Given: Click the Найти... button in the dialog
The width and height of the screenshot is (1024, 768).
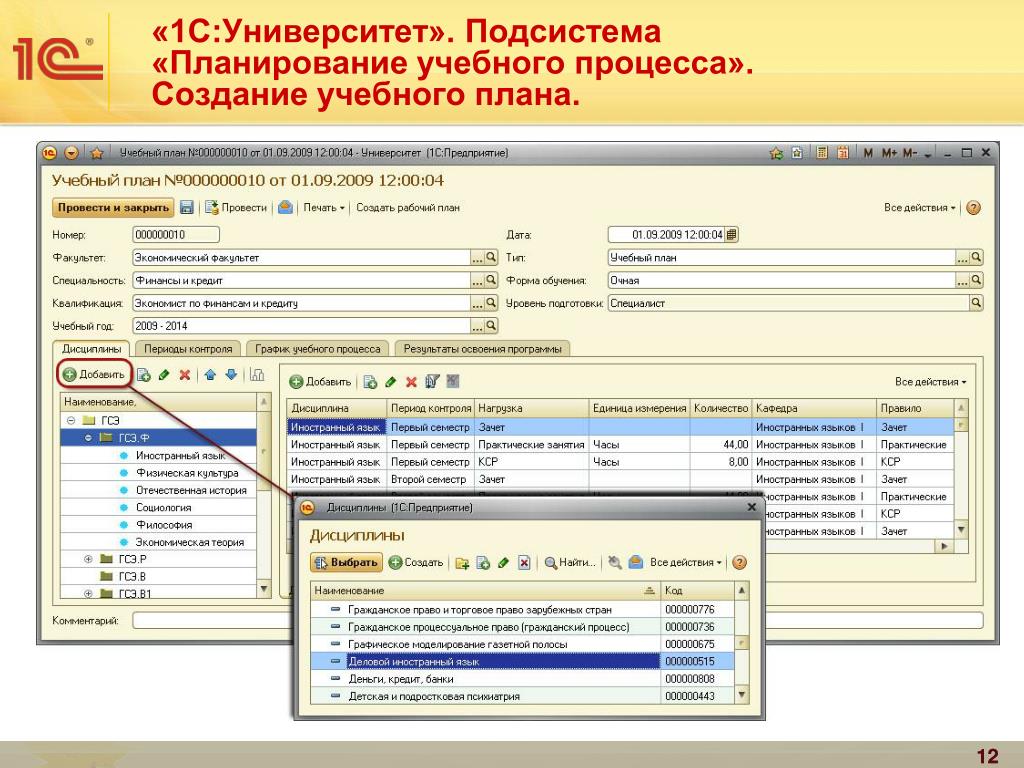Looking at the screenshot, I should pos(570,562).
